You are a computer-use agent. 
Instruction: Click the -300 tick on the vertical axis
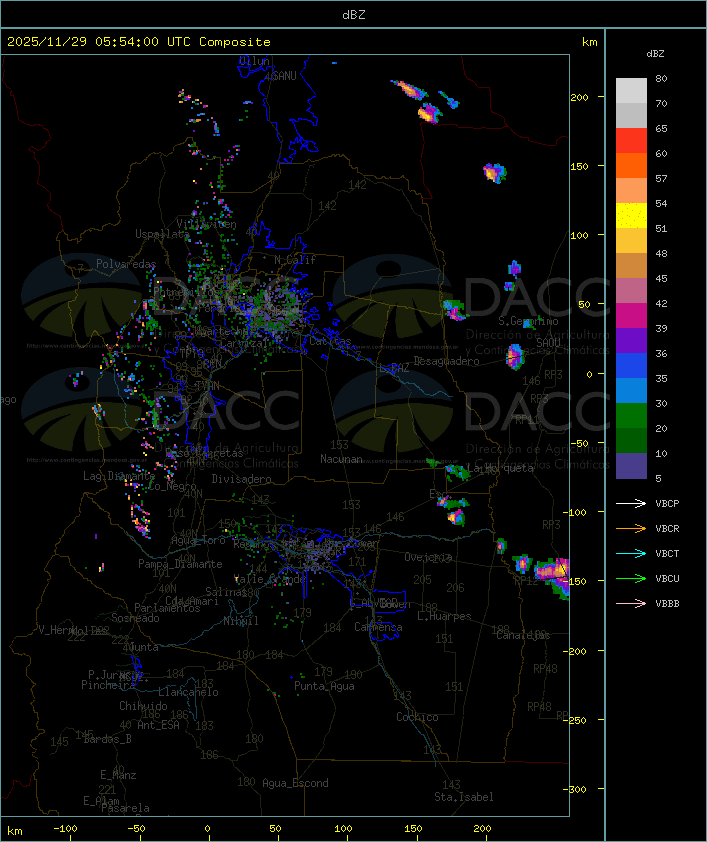(577, 789)
